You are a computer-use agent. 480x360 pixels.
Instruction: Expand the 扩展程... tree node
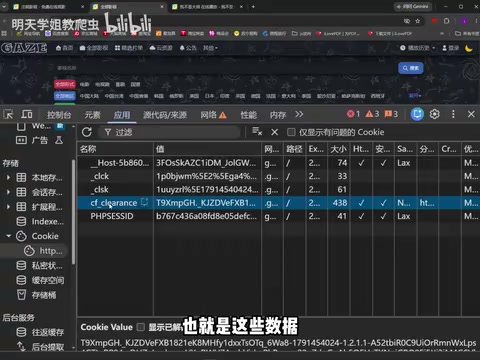(x=8, y=207)
